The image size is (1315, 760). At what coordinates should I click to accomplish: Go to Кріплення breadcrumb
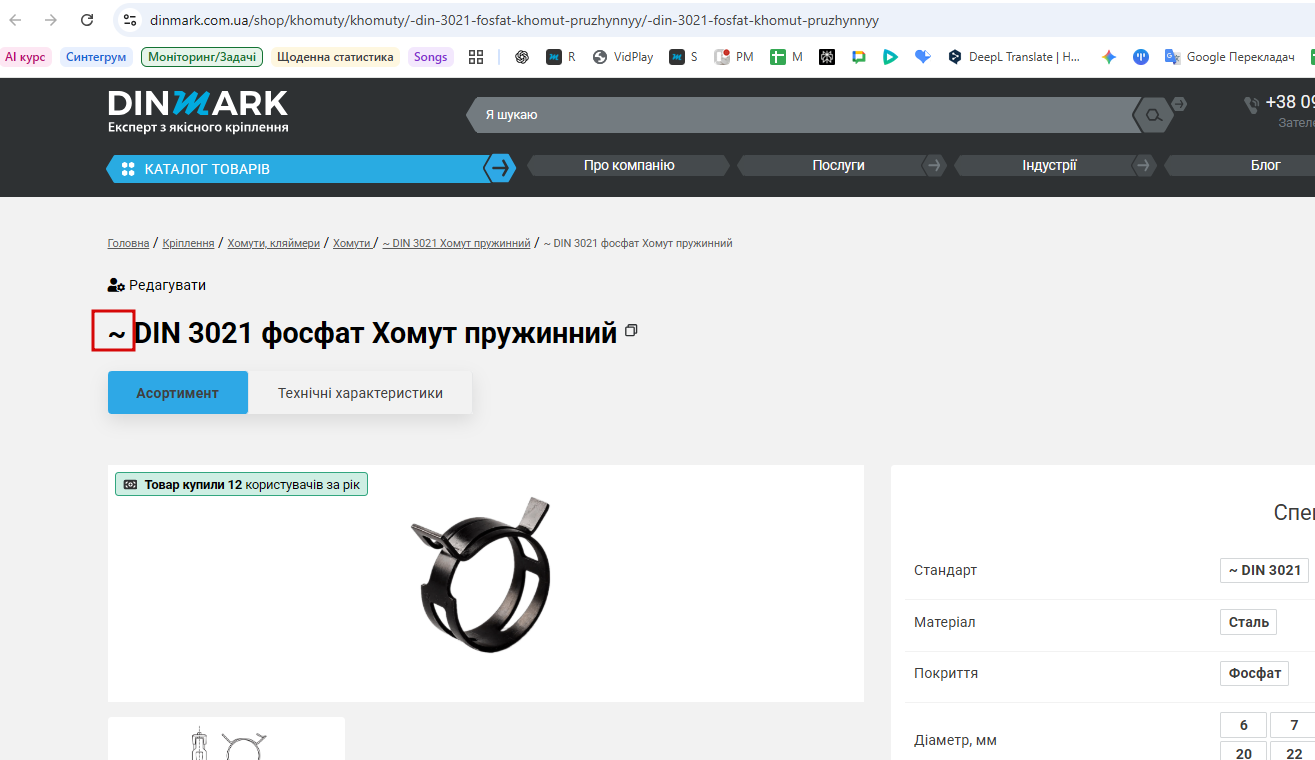(x=188, y=243)
